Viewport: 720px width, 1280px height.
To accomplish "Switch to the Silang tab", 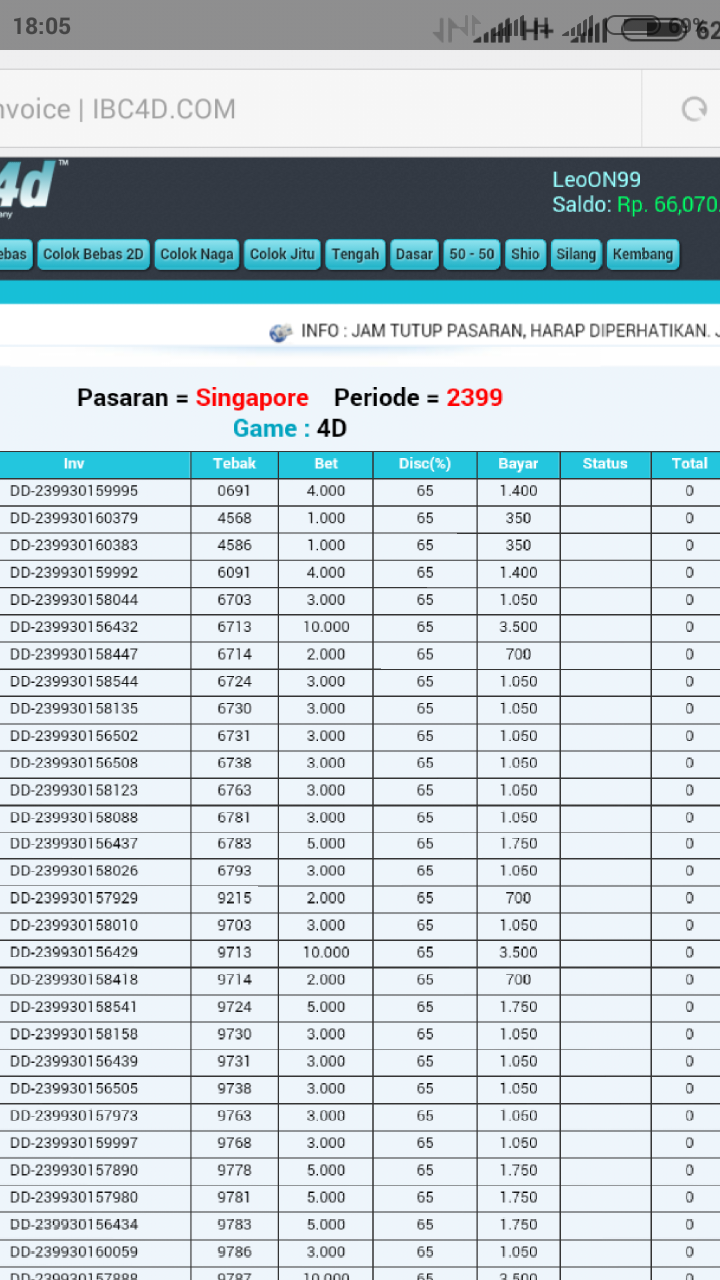I will [x=576, y=254].
